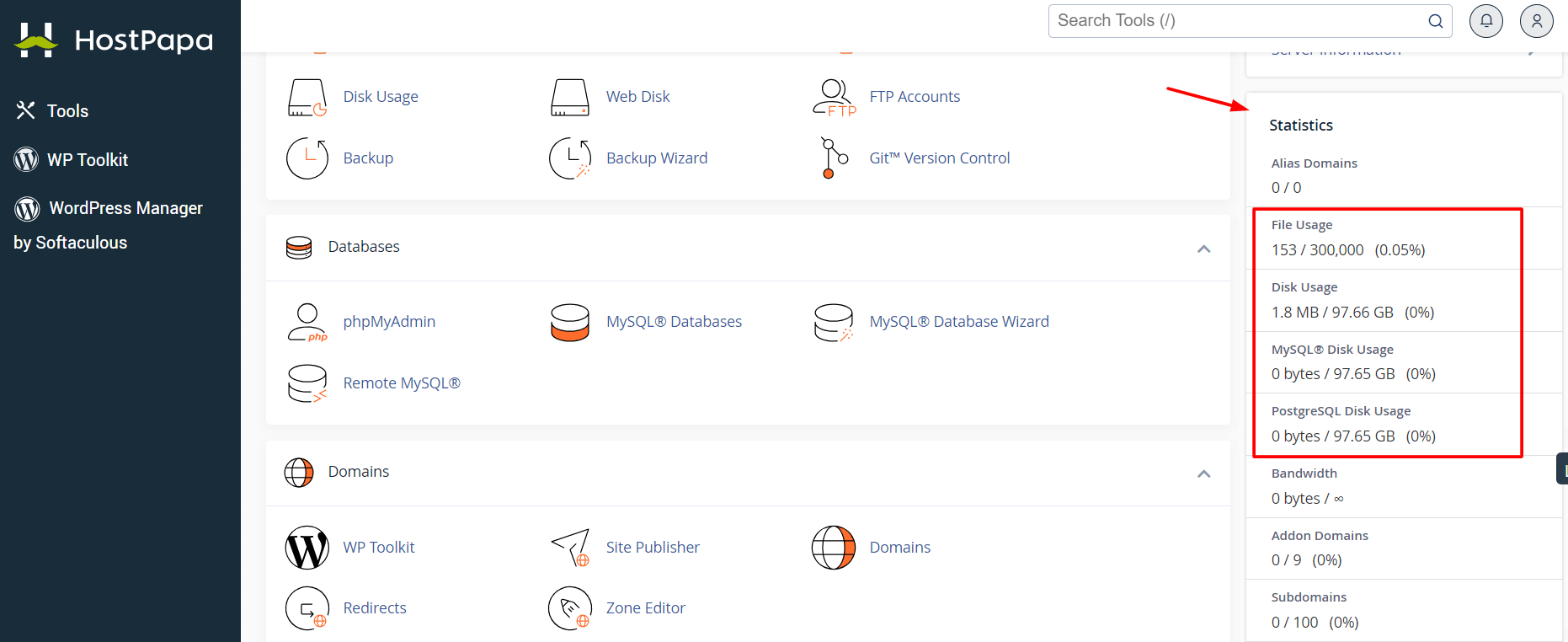Screen dimensions: 1568x642
Task: Open Git Version Control
Action: click(940, 158)
